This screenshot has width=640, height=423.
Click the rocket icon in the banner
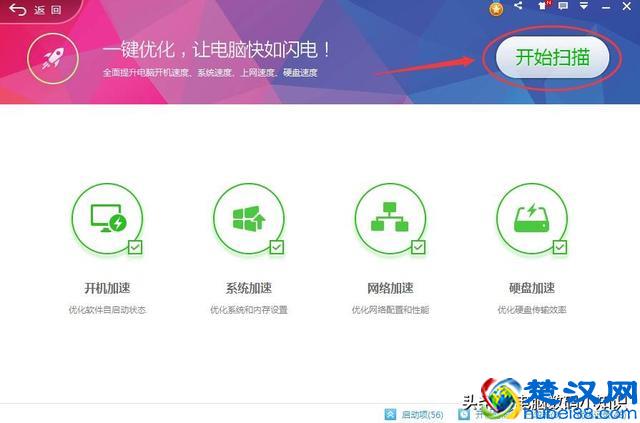point(53,58)
